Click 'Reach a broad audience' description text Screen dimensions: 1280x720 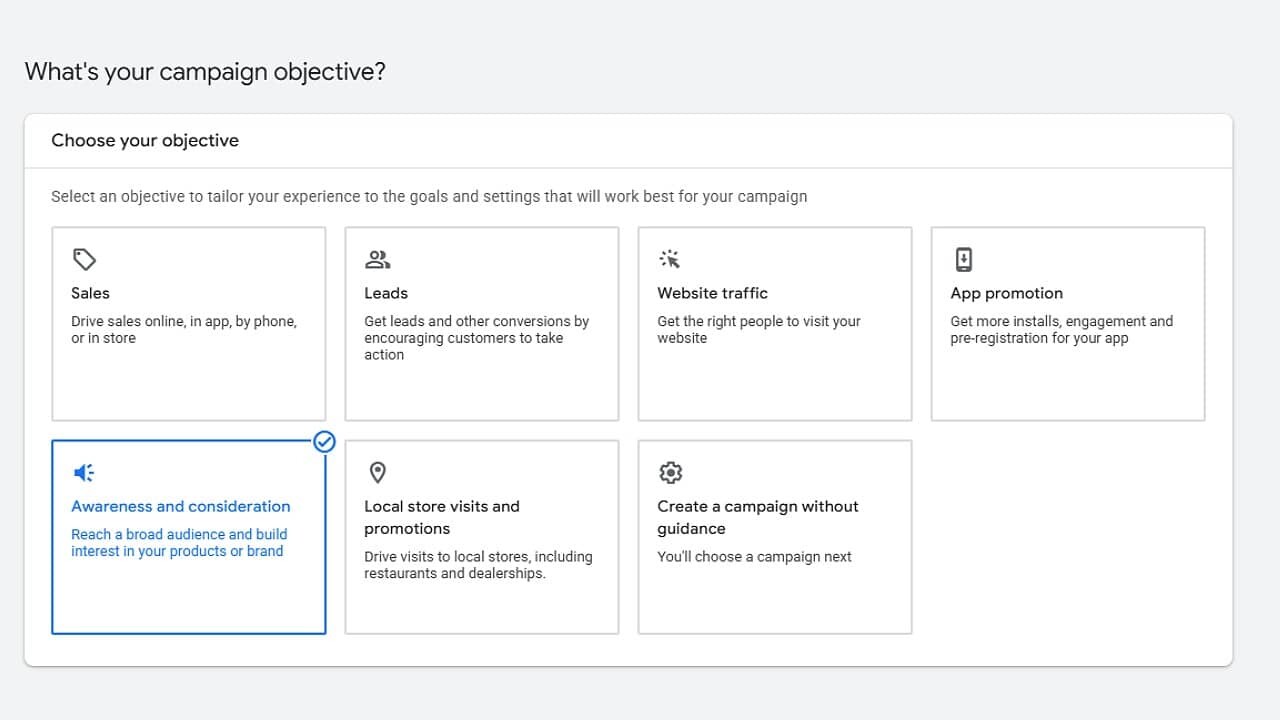click(179, 543)
